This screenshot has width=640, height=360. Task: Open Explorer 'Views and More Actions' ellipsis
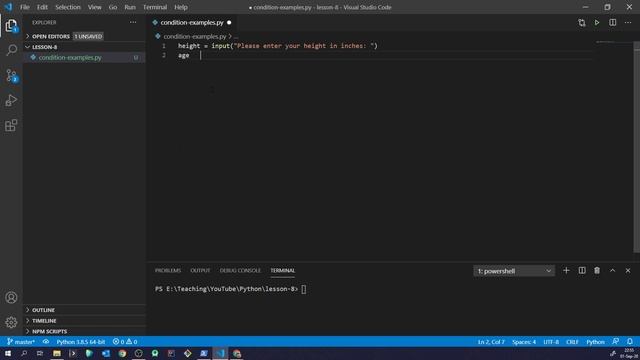tap(133, 22)
